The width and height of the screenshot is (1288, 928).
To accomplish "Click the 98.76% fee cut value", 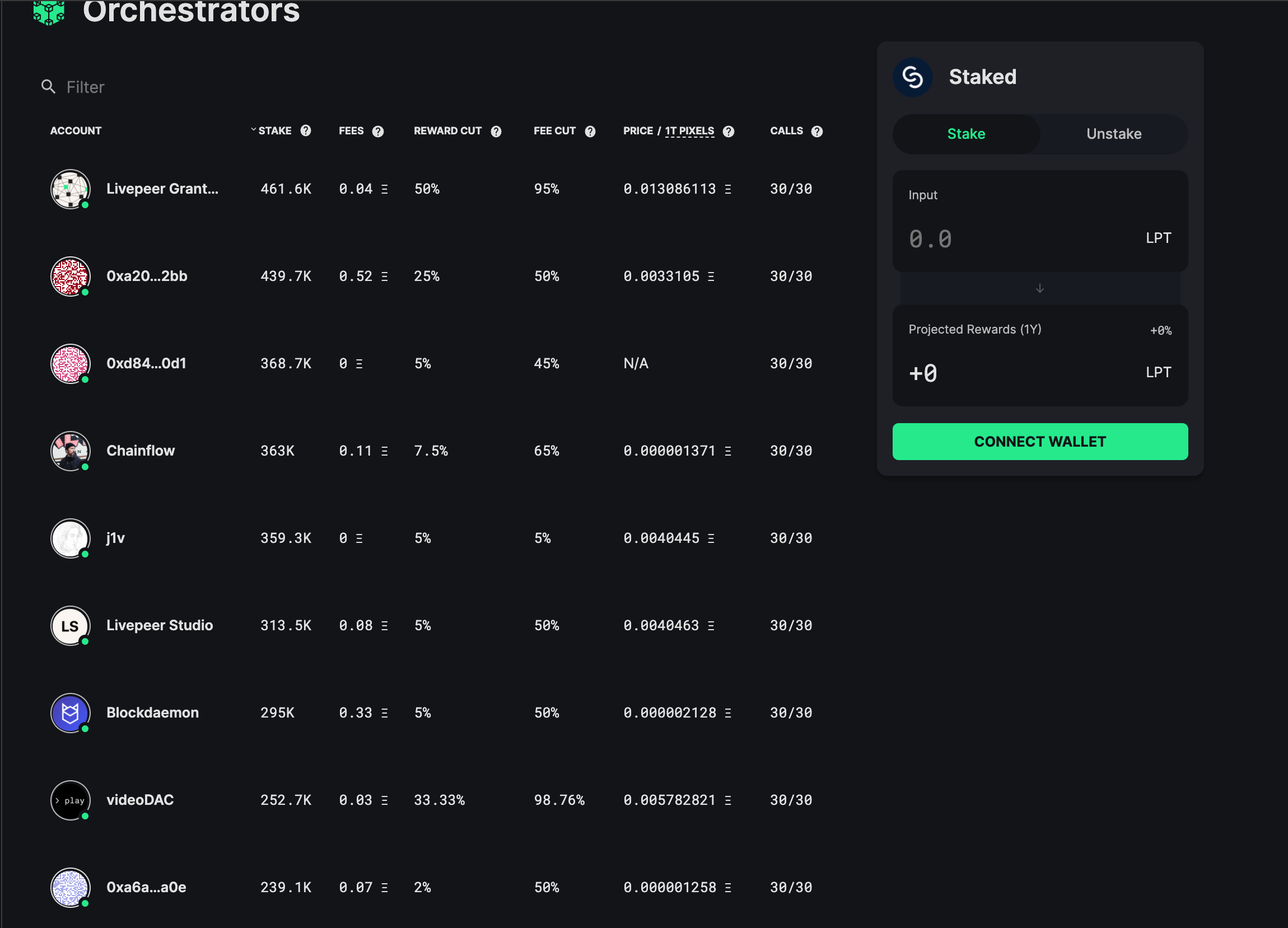I will click(559, 801).
